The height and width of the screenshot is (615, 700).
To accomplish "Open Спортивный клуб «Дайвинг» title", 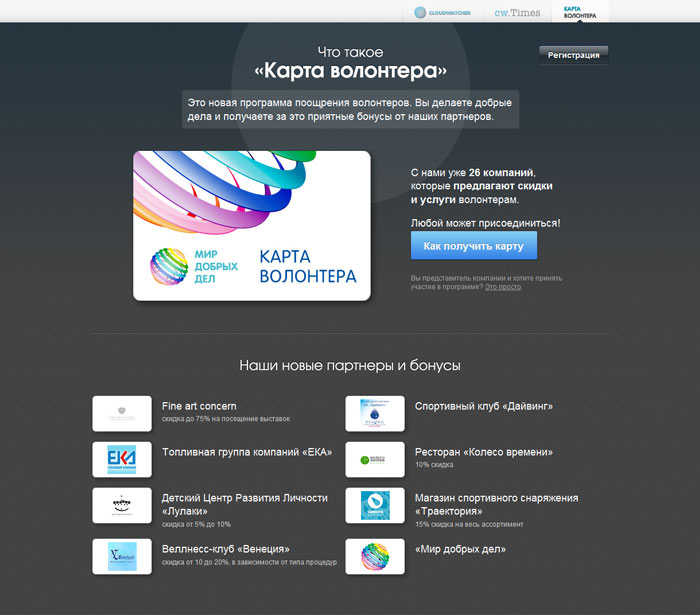I will [x=484, y=406].
